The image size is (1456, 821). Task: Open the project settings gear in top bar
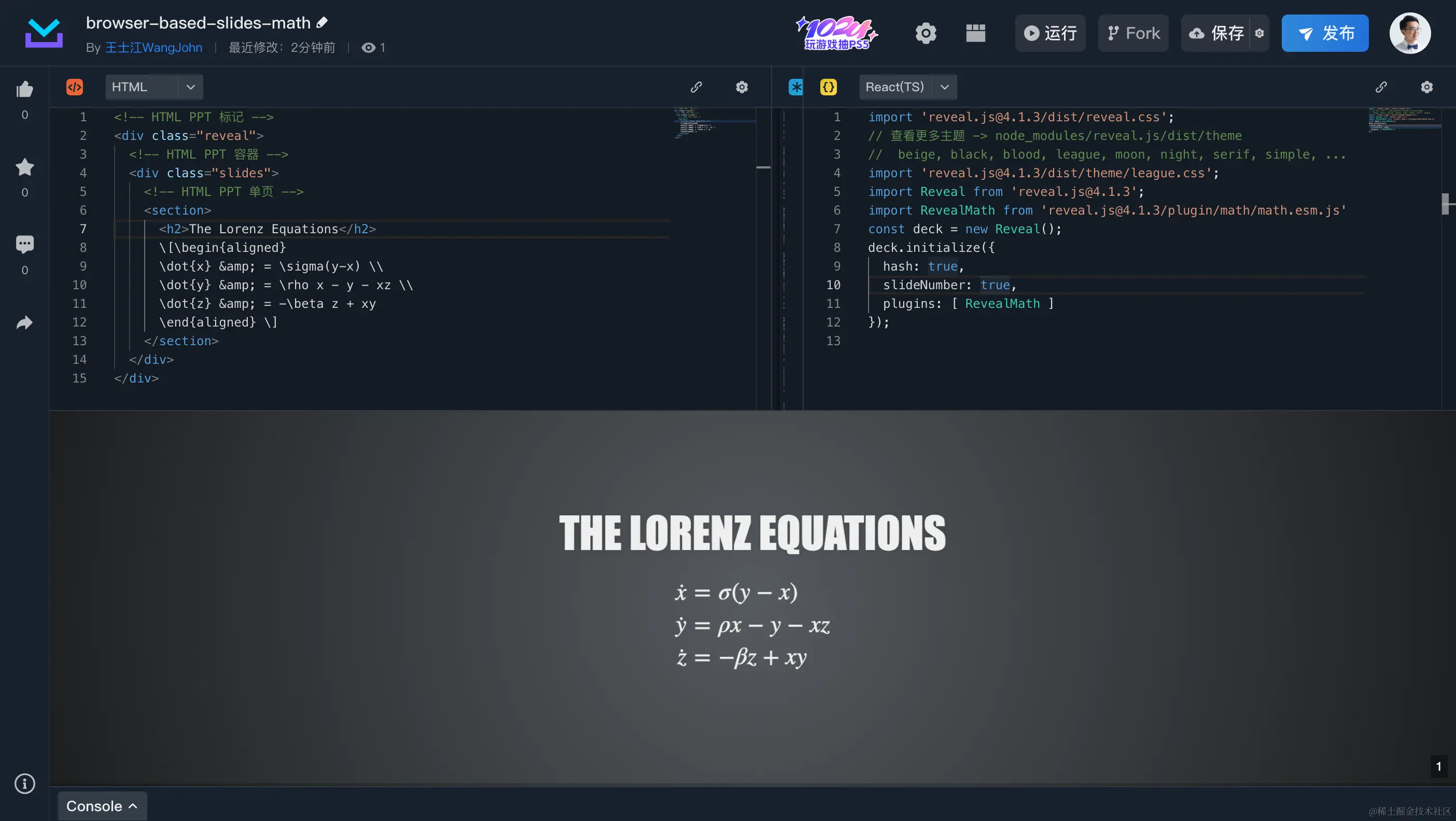pyautogui.click(x=927, y=33)
